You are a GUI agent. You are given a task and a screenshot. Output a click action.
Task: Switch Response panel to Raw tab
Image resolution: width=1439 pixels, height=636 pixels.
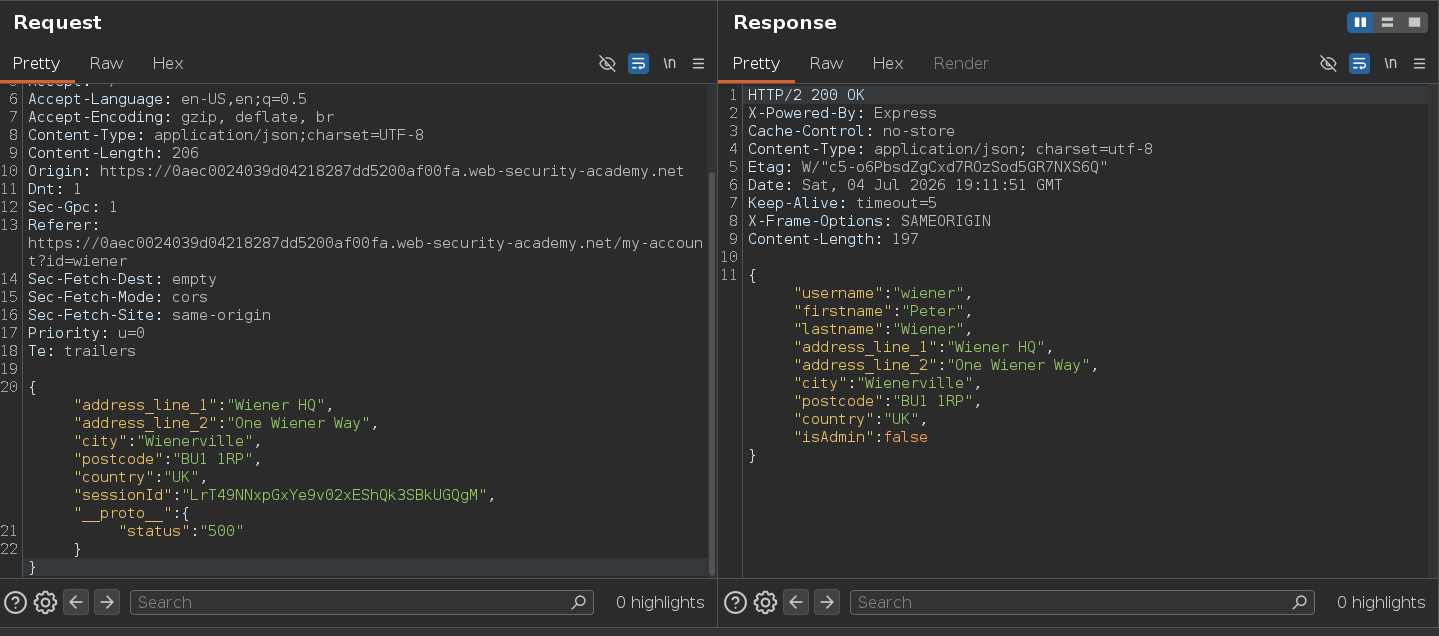826,63
